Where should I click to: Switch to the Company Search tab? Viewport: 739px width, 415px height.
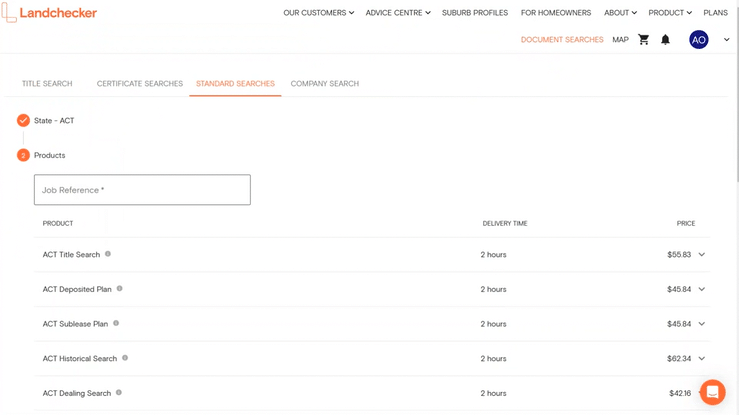[x=325, y=83]
